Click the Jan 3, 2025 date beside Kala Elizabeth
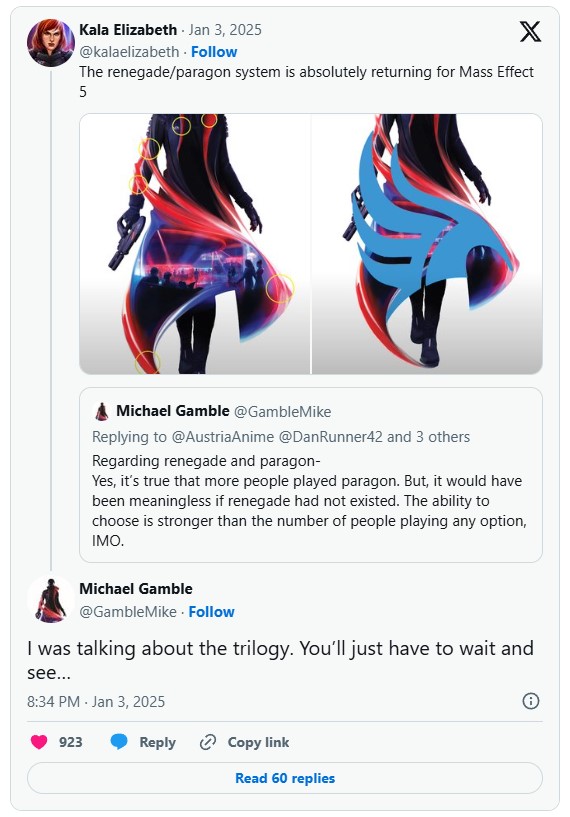 225,30
